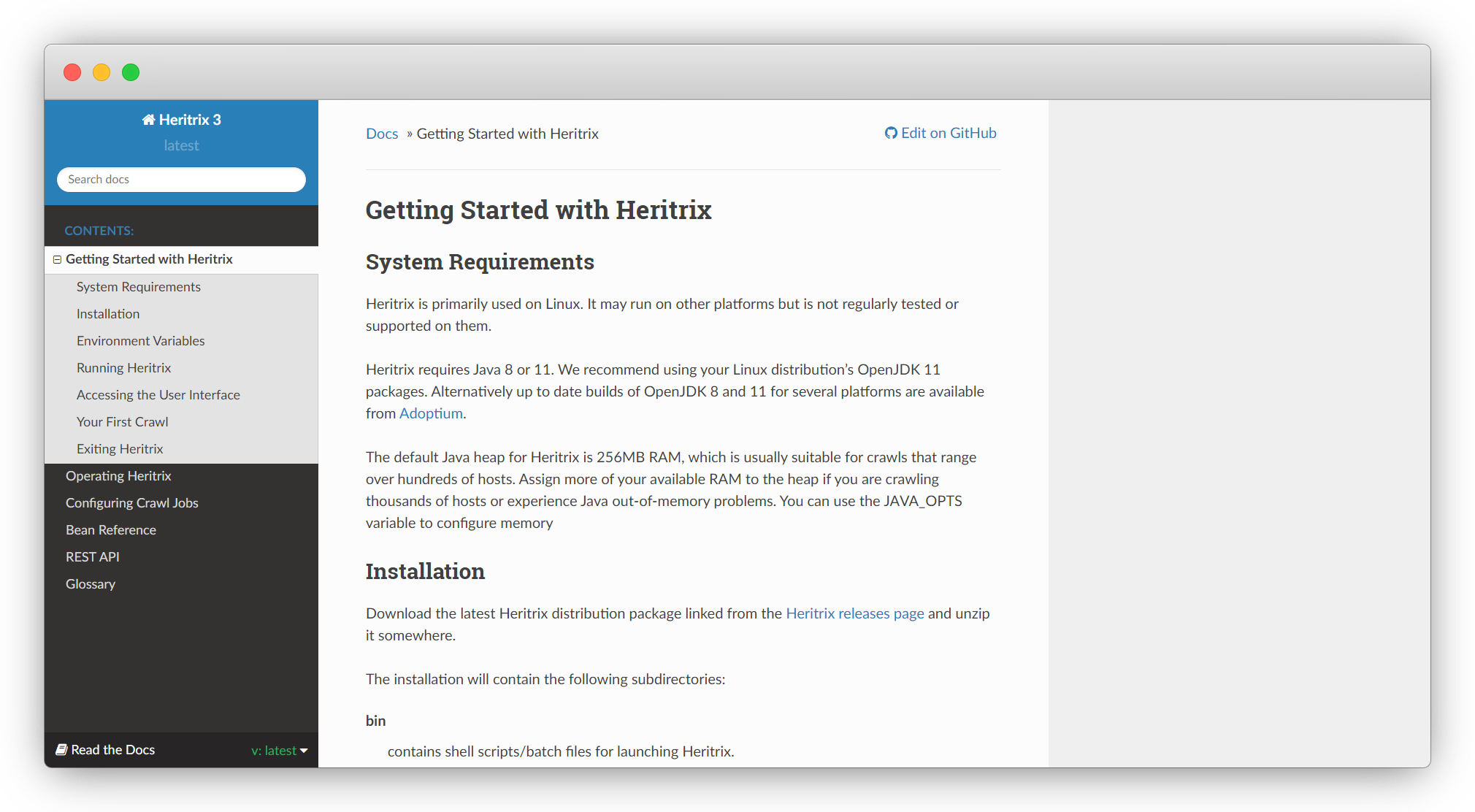
Task: Open the Heritrix releases page link
Action: pyautogui.click(x=855, y=613)
